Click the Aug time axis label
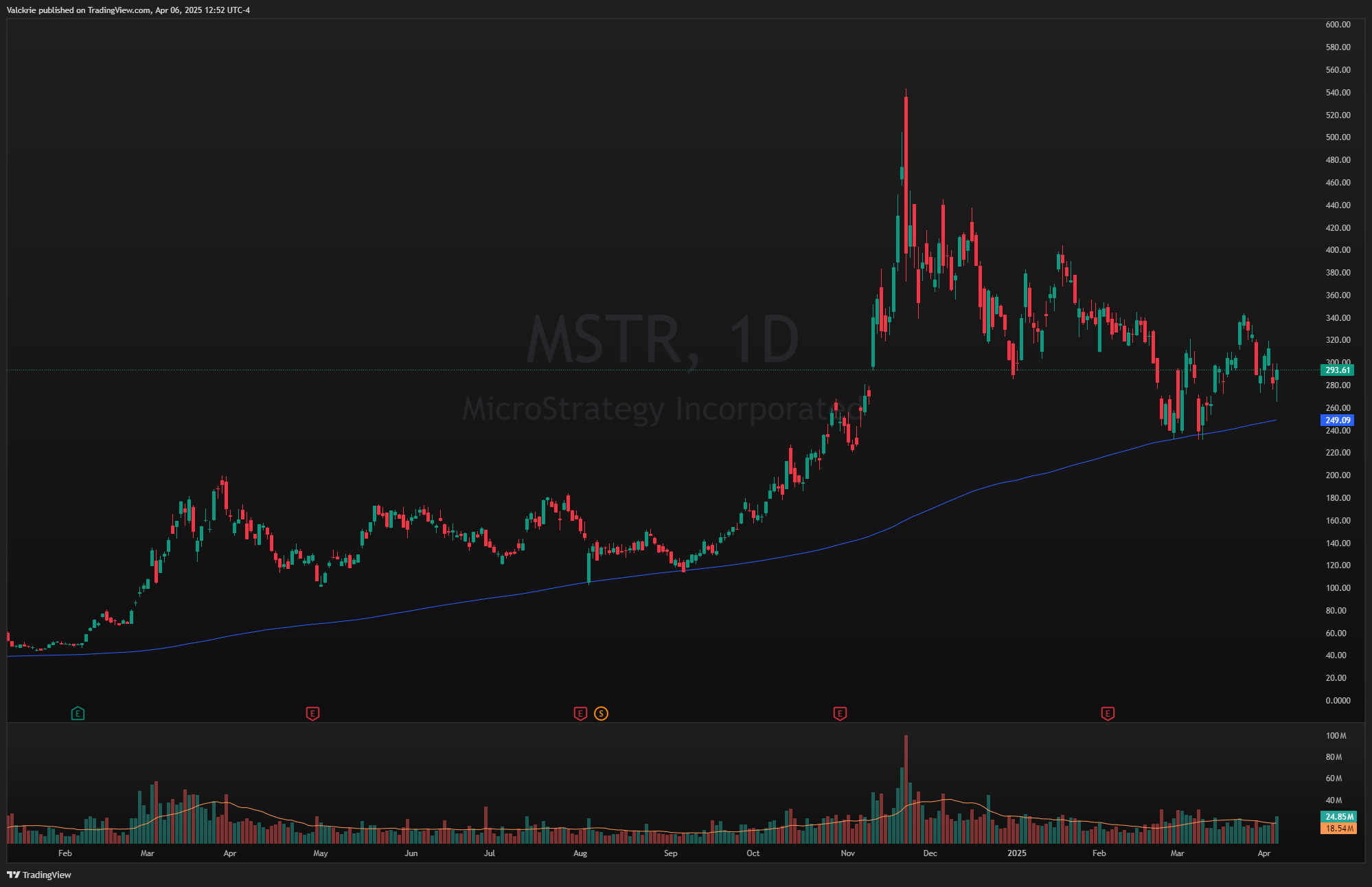Screen dimensions: 1372x887 coord(580,853)
